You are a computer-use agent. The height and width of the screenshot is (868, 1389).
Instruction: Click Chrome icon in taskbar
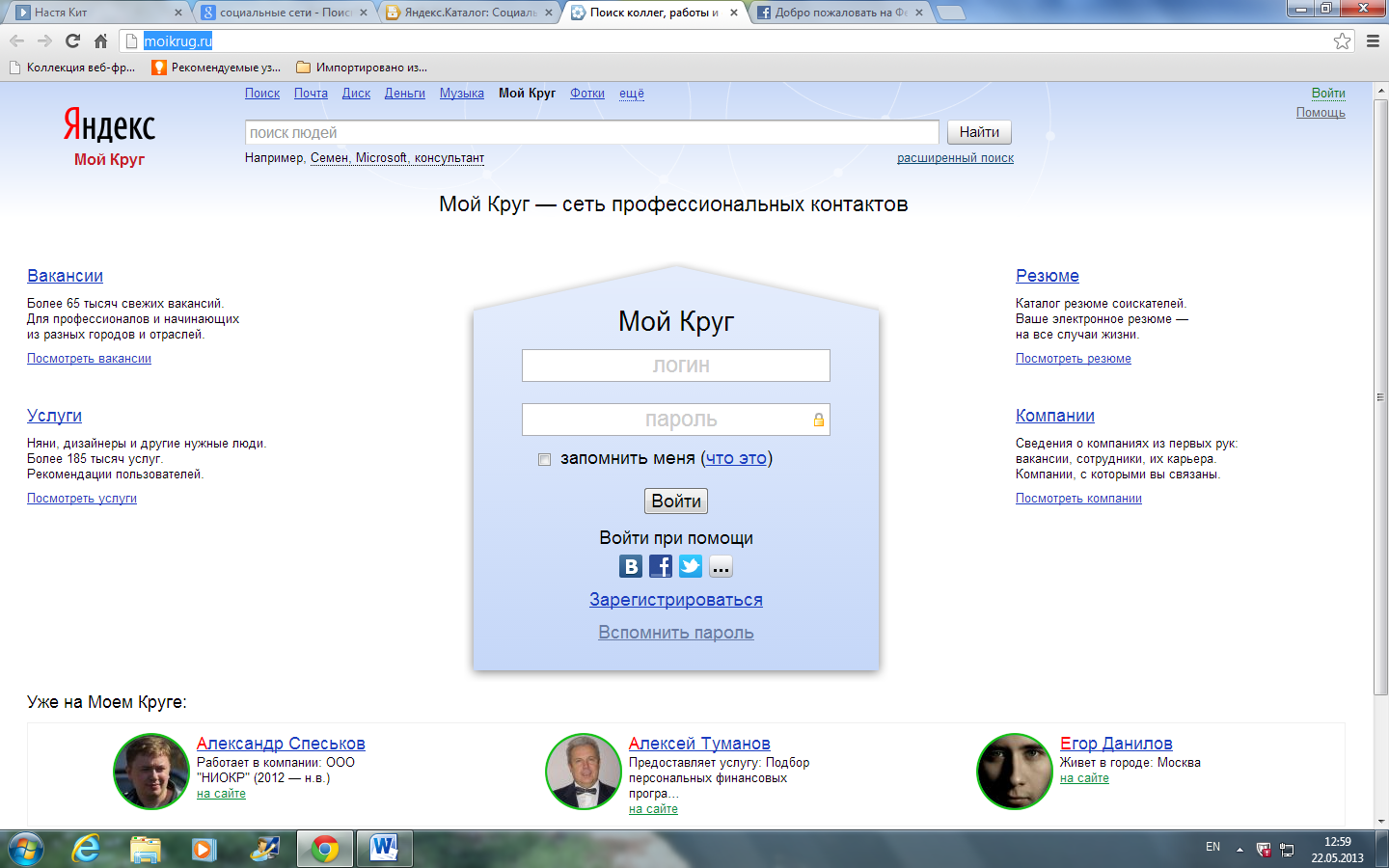point(325,849)
